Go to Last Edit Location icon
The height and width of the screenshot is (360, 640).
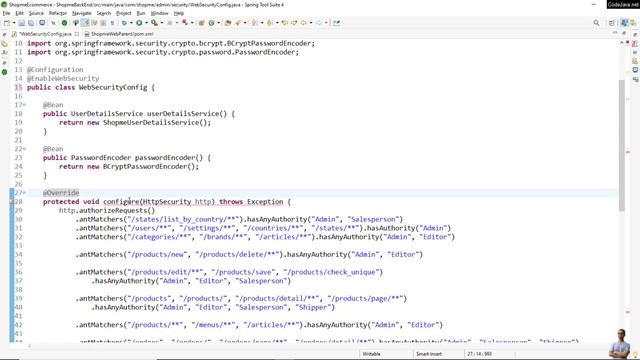285,23
